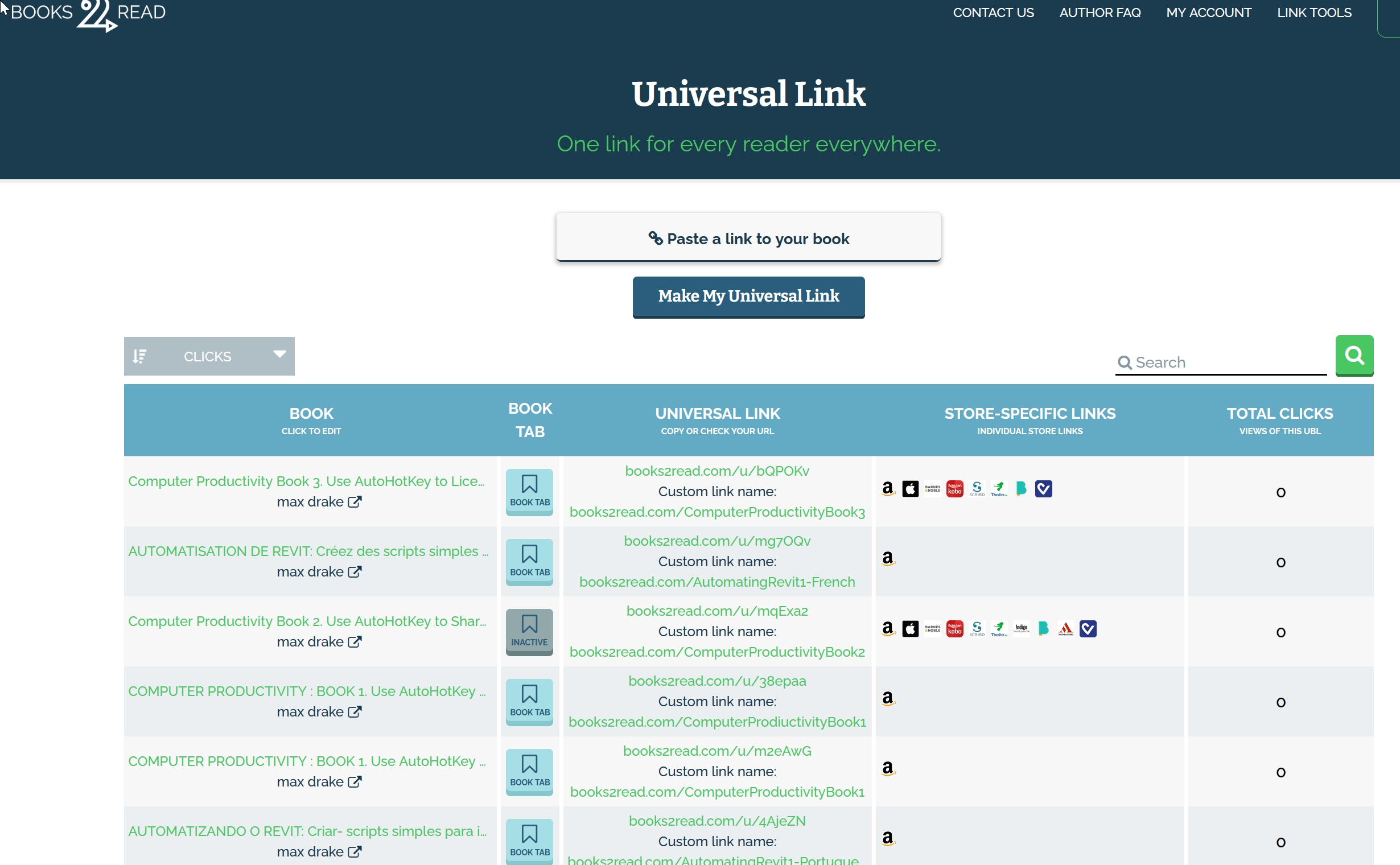Click the Paste a link to your book field

point(748,238)
